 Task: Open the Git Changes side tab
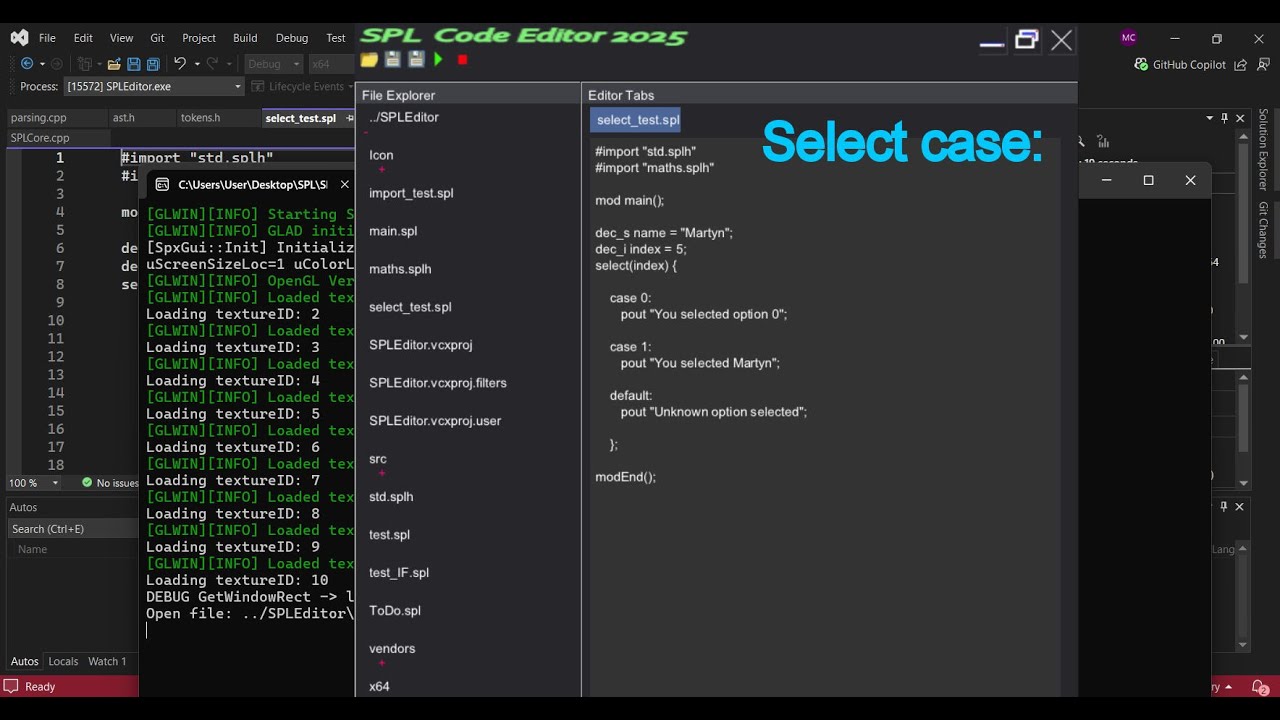pos(1263,231)
